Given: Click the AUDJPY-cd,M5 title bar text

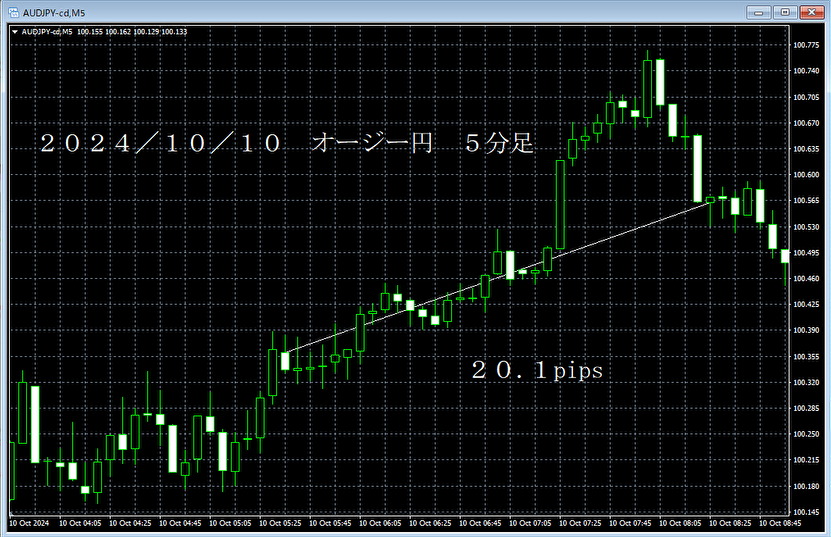Looking at the screenshot, I should pos(55,11).
